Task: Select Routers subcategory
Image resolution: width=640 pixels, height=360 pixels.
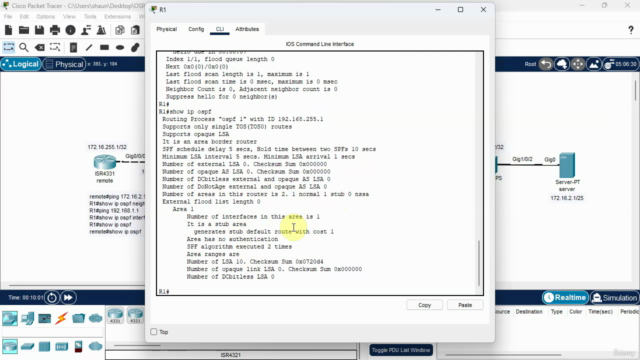Action: (10, 347)
